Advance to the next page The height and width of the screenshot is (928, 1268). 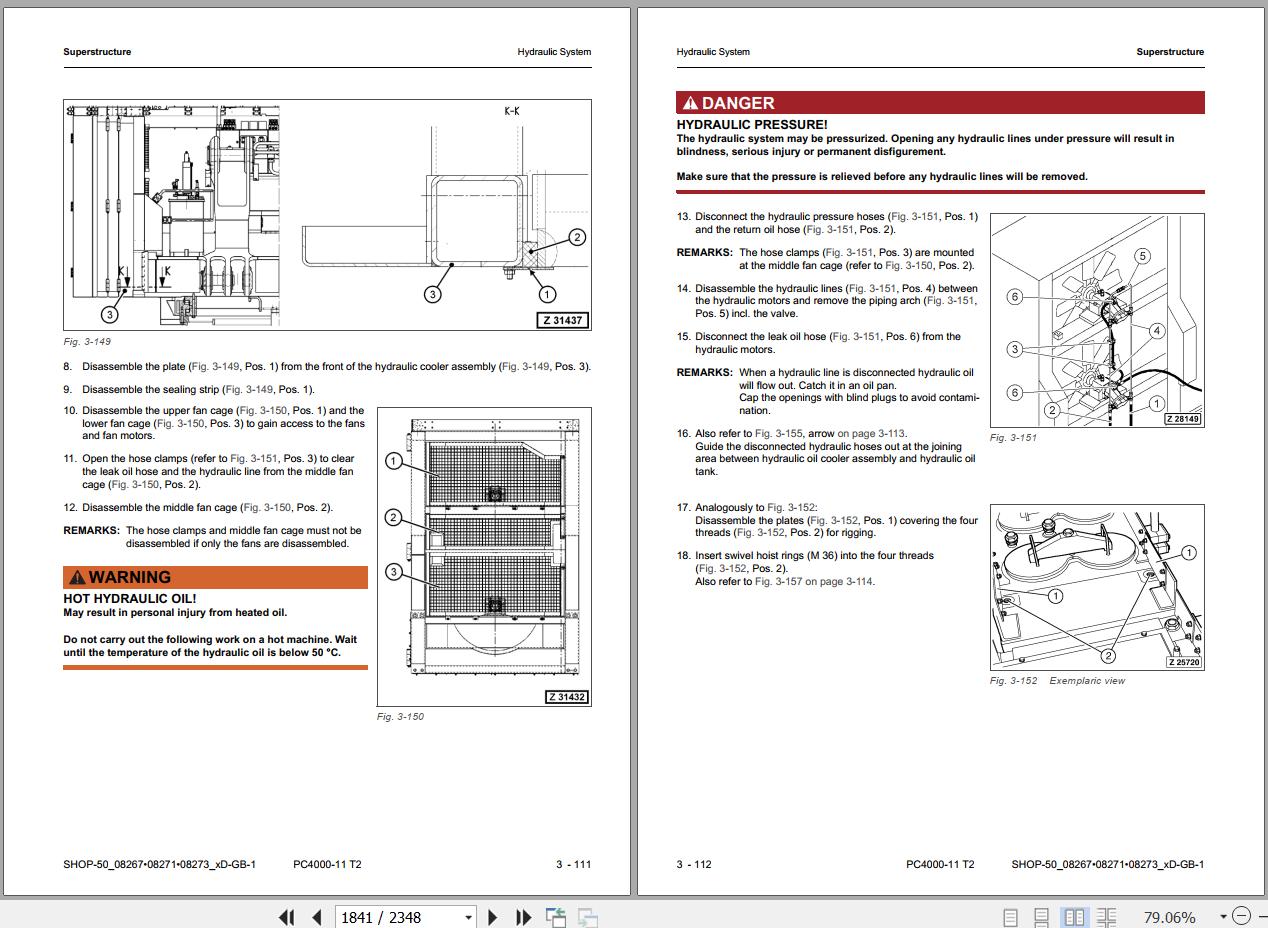point(492,917)
